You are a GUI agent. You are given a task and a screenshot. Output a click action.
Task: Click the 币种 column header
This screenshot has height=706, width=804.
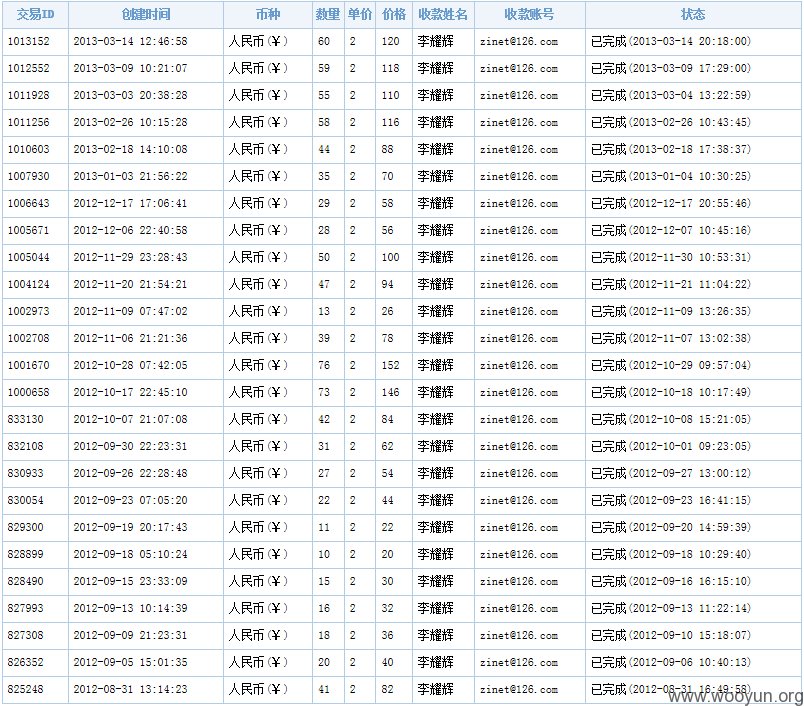tap(268, 14)
